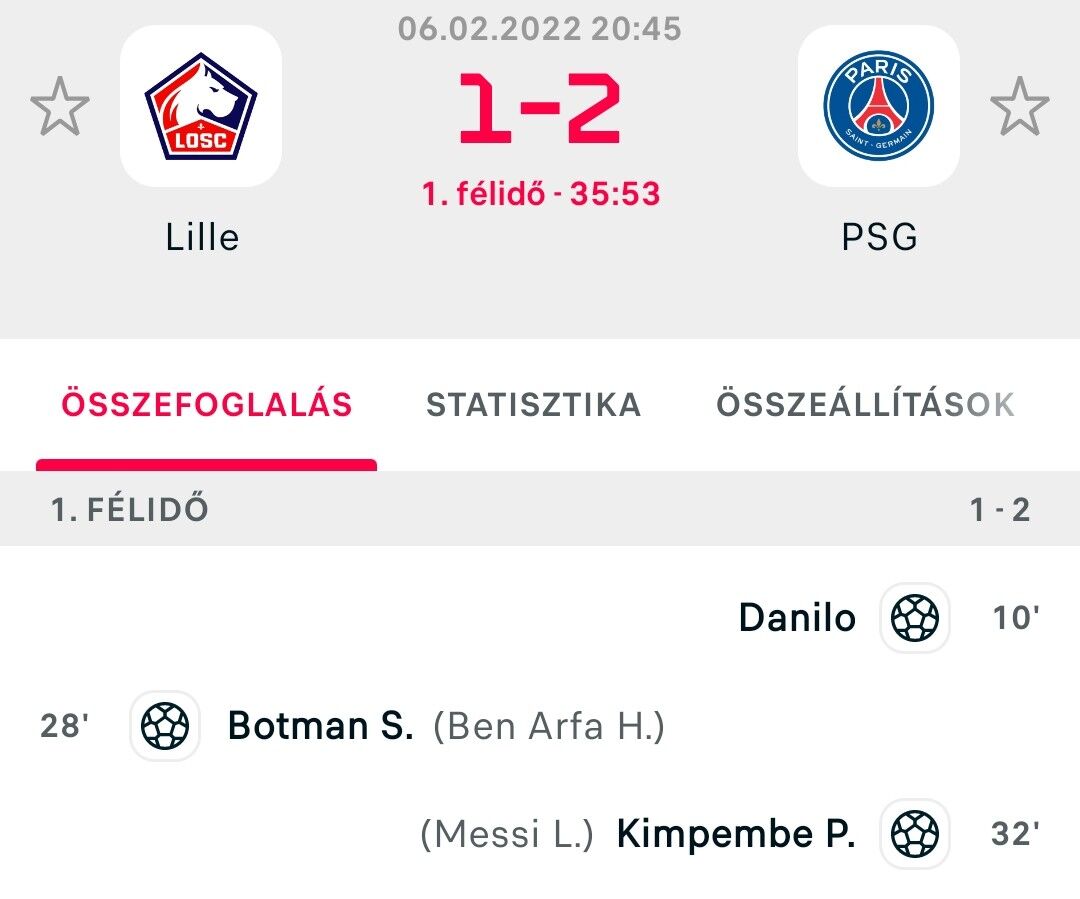Tap assist provider Messi L.
This screenshot has width=1080, height=899.
tap(507, 833)
